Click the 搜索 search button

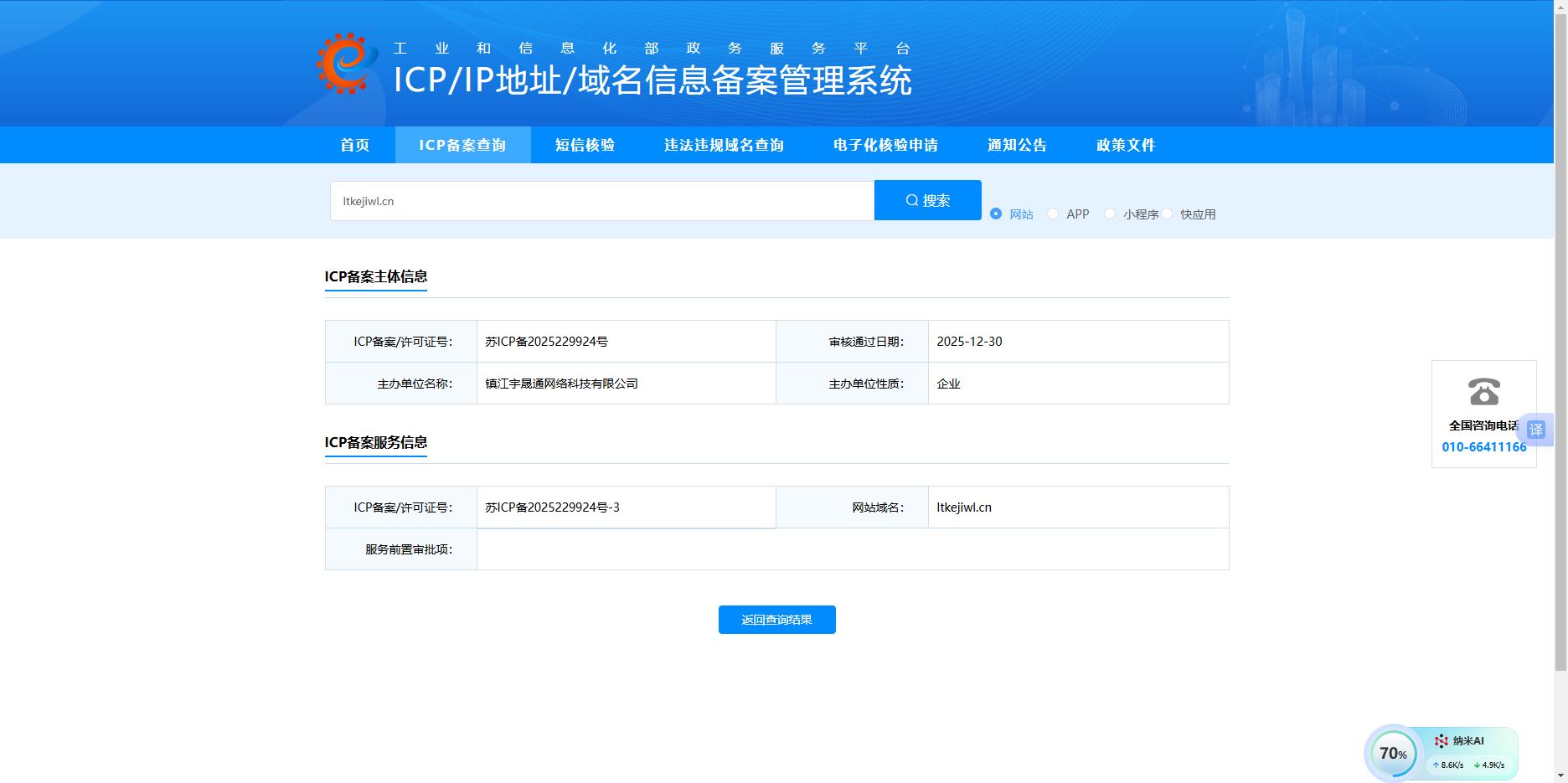pos(928,200)
